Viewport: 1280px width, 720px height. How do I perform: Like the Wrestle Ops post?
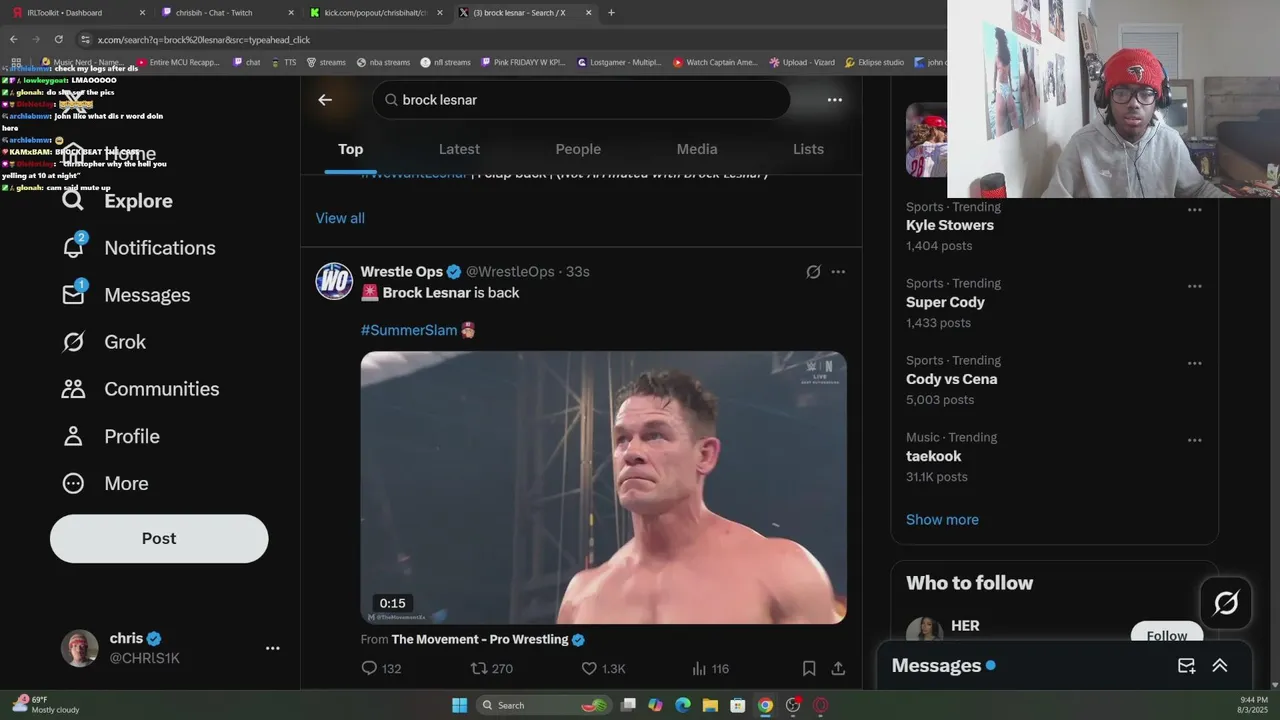tap(603, 668)
